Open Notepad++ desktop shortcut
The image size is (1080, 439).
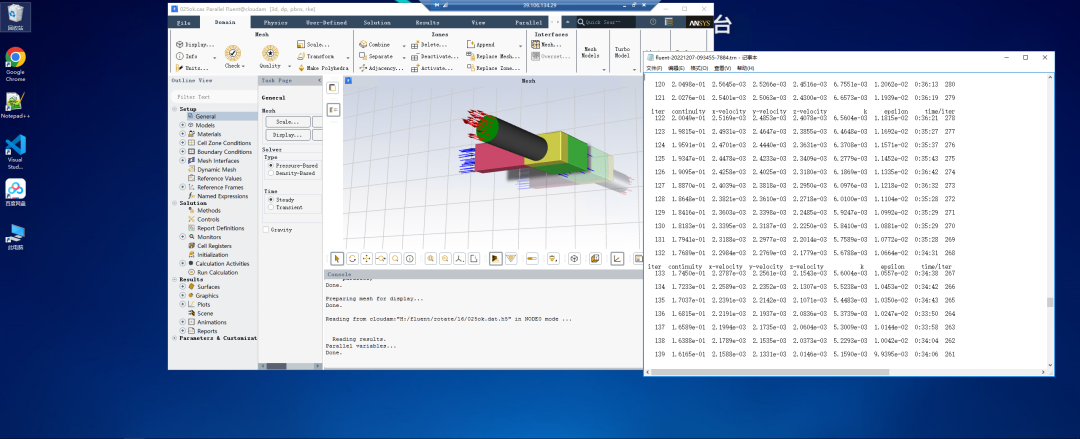tap(15, 105)
